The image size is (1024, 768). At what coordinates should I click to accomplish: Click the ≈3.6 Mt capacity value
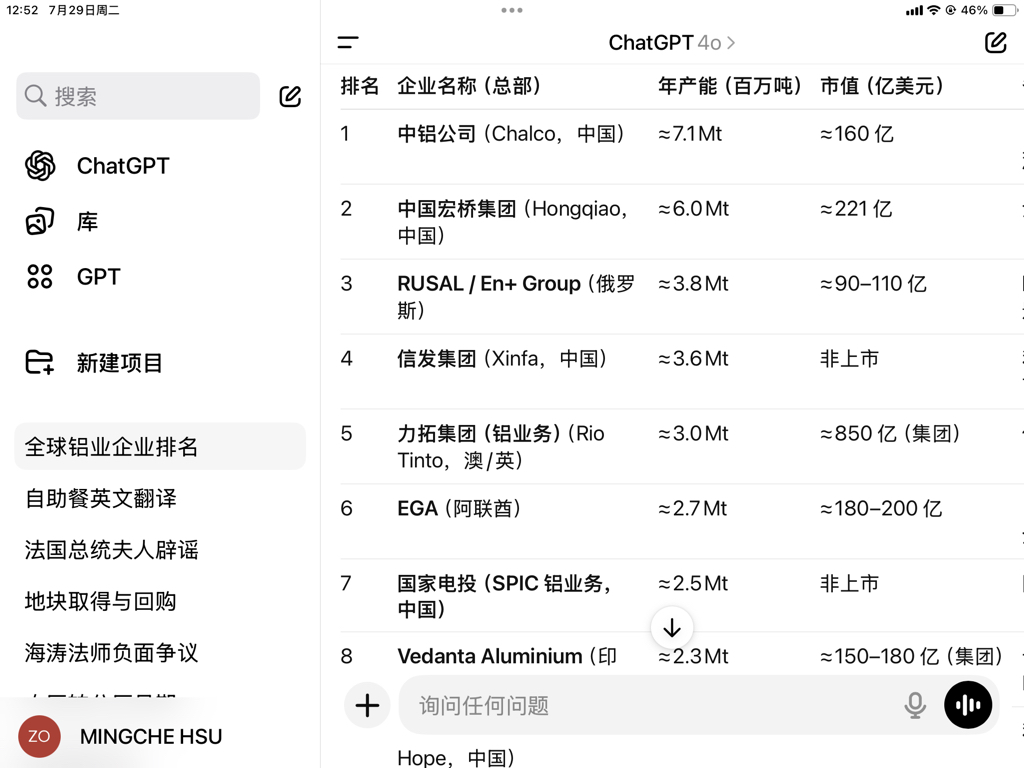(x=693, y=359)
